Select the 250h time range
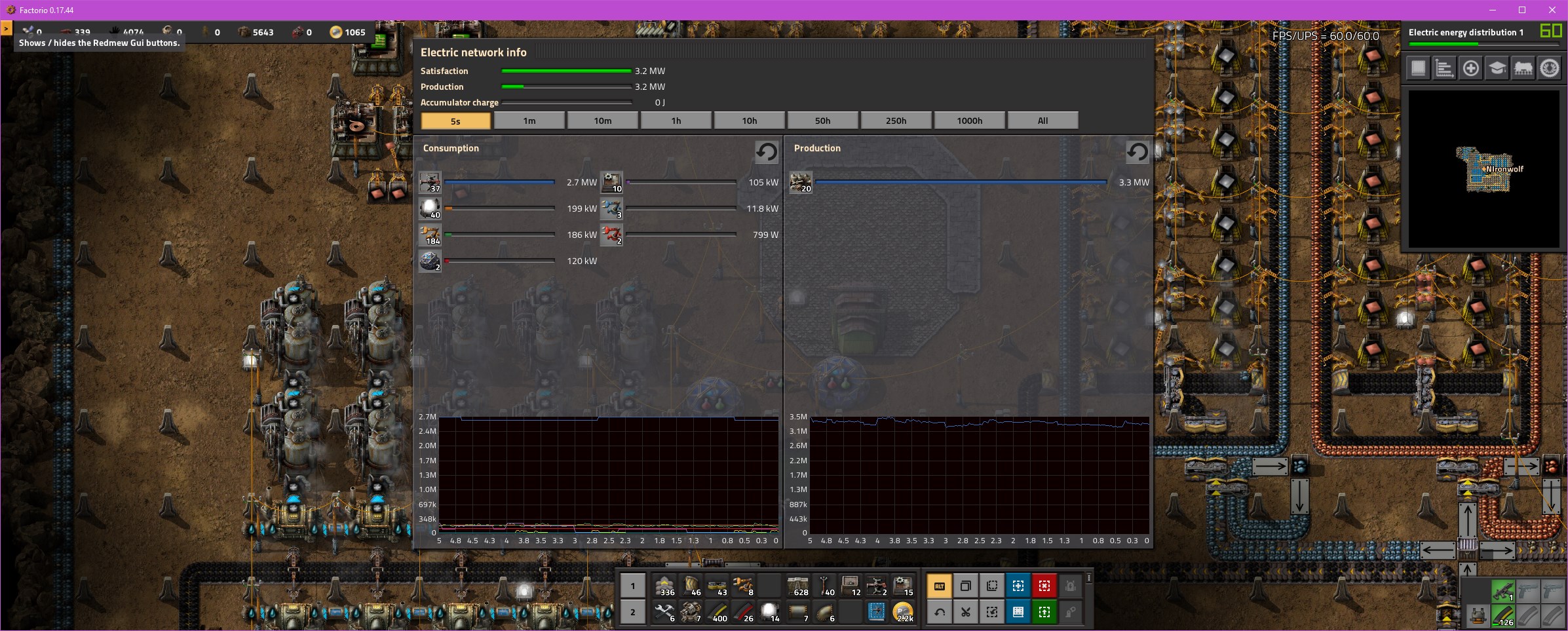 (x=896, y=121)
